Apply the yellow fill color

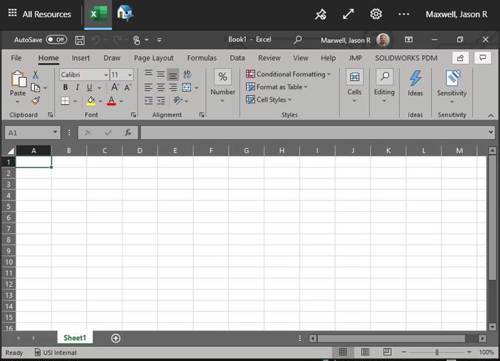(x=91, y=101)
